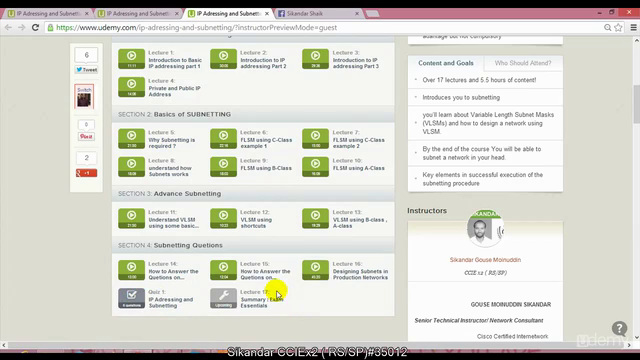Viewport: 640px width, 360px height.
Task: Click the vertical page scrollbar thumb
Action: point(636,104)
